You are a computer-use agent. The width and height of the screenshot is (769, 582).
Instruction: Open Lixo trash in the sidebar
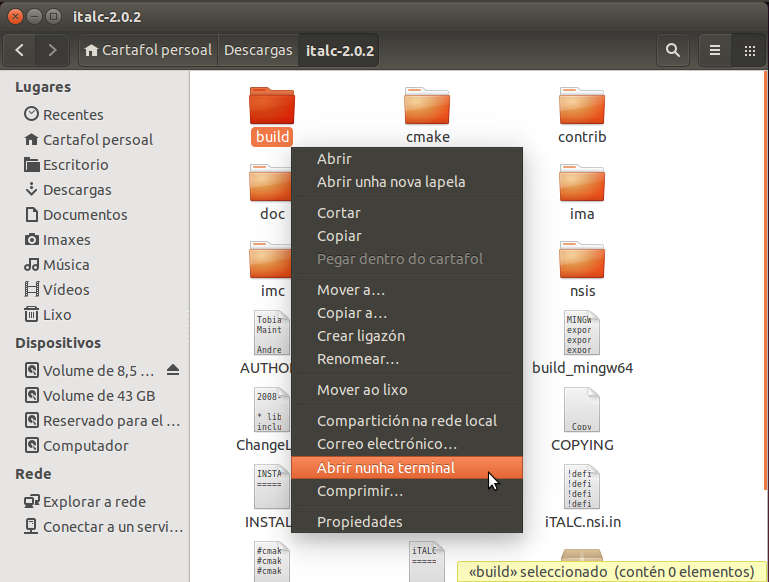click(48, 315)
